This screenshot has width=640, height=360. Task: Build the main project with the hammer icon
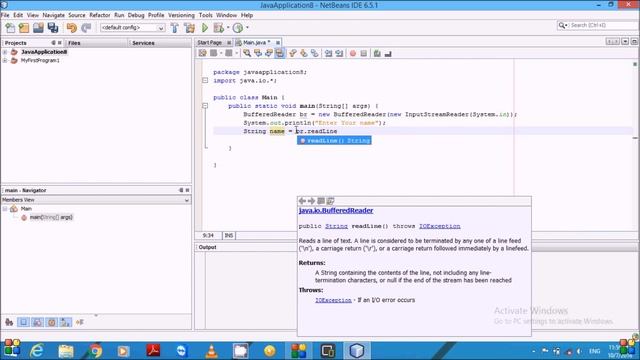175,28
